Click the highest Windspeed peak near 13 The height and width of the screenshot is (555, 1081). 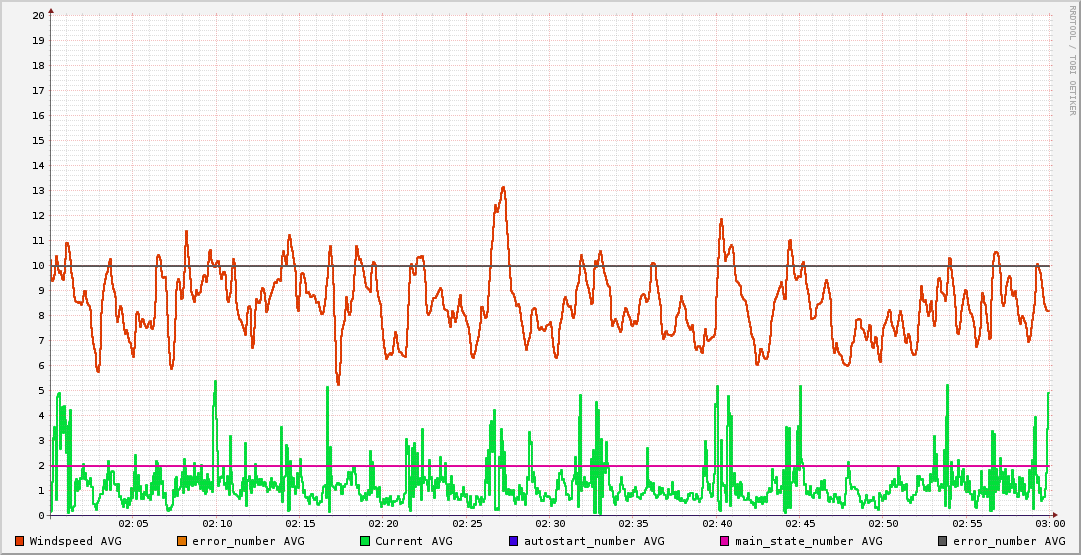(x=503, y=187)
